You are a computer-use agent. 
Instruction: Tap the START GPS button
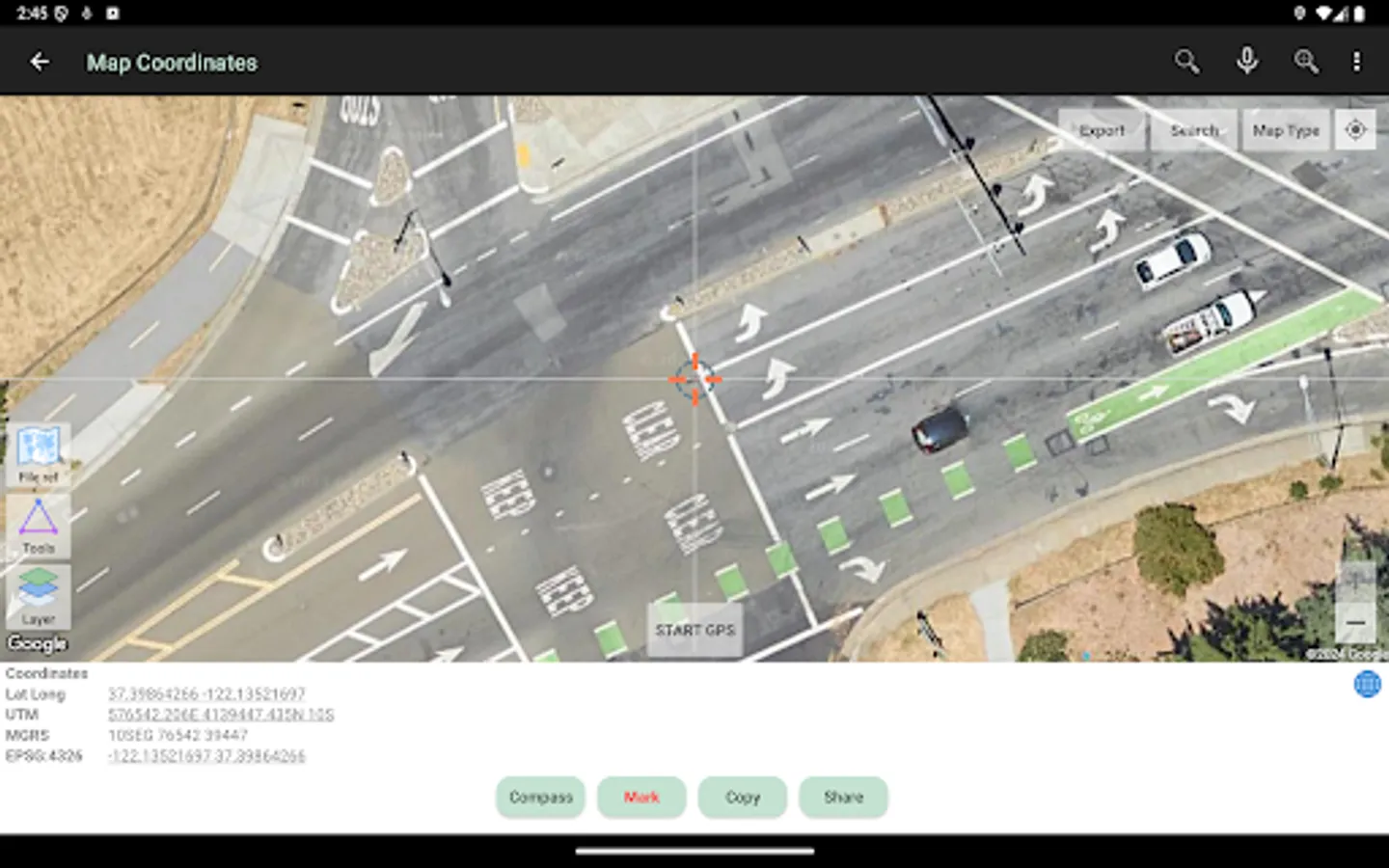tap(694, 630)
